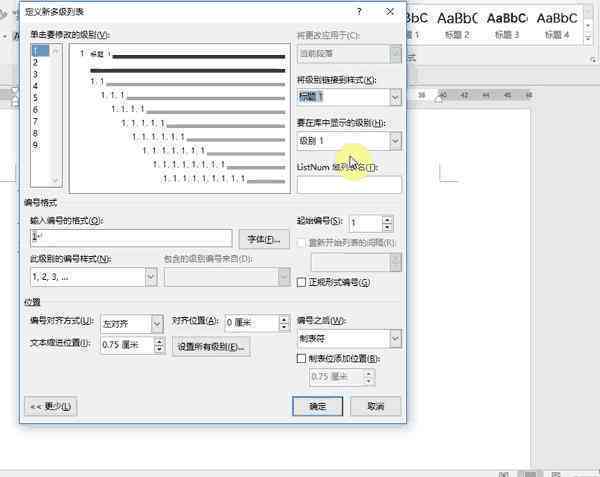600x477 pixels.
Task: Click the multilevel list preview area
Action: [180, 118]
